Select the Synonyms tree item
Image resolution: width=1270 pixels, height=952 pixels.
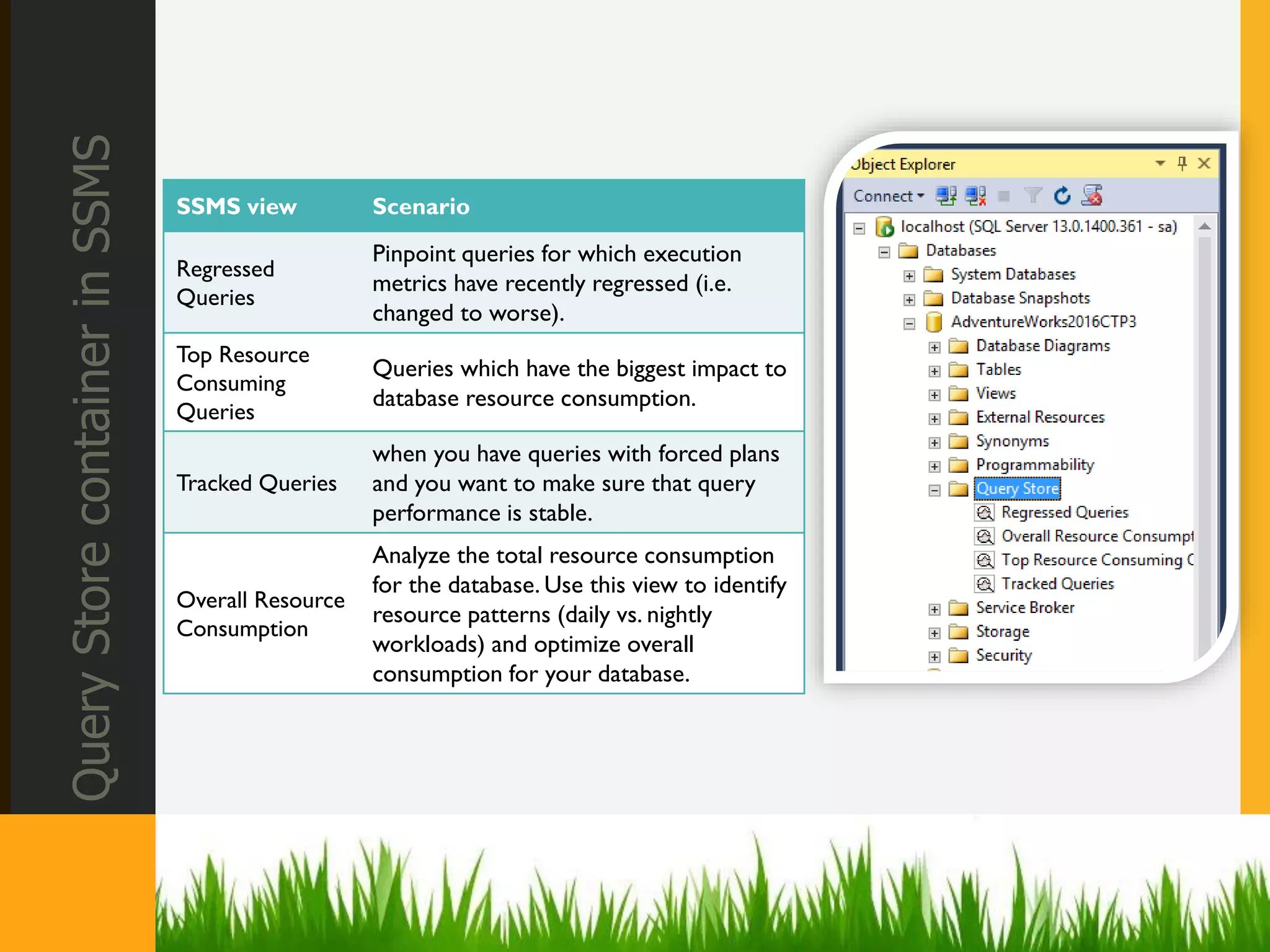[x=1012, y=441]
